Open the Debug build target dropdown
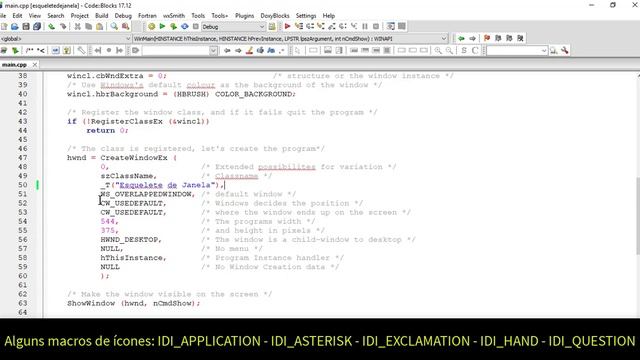This screenshot has width=640, height=360. tap(233, 27)
